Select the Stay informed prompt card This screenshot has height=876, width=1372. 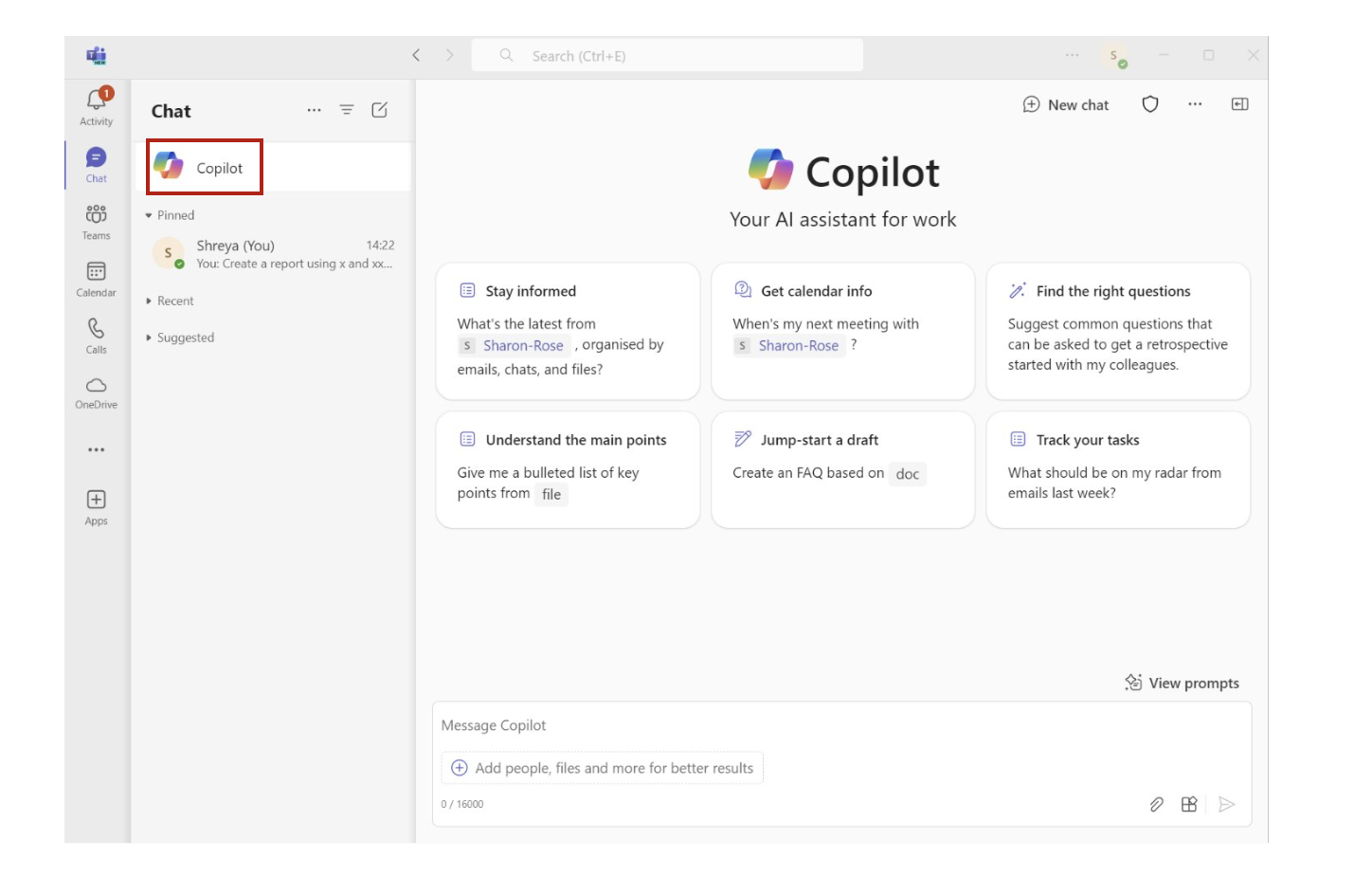[x=568, y=331]
